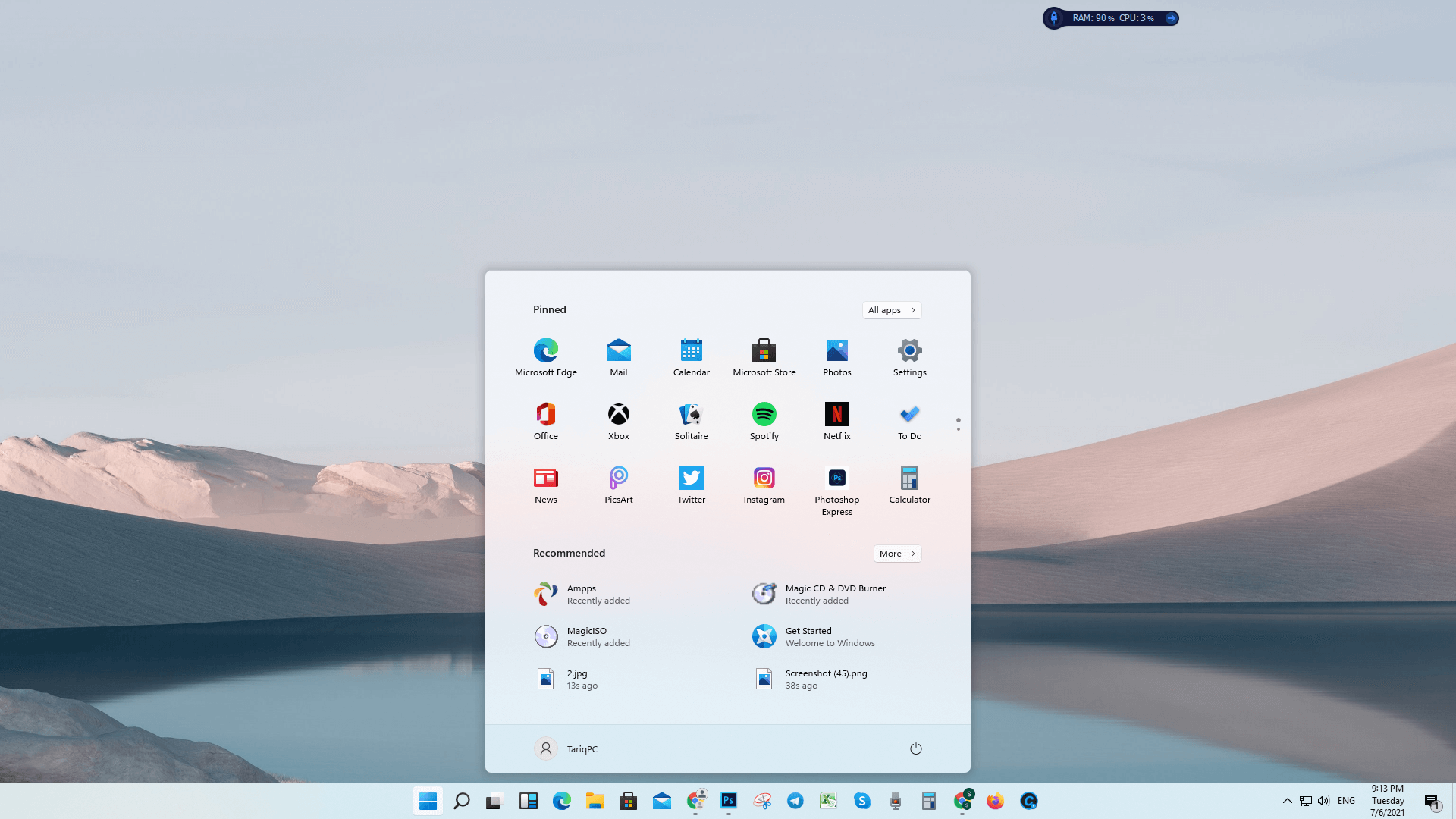This screenshot has height=819, width=1456.
Task: Open Microsoft Edge from pinned apps
Action: click(545, 356)
